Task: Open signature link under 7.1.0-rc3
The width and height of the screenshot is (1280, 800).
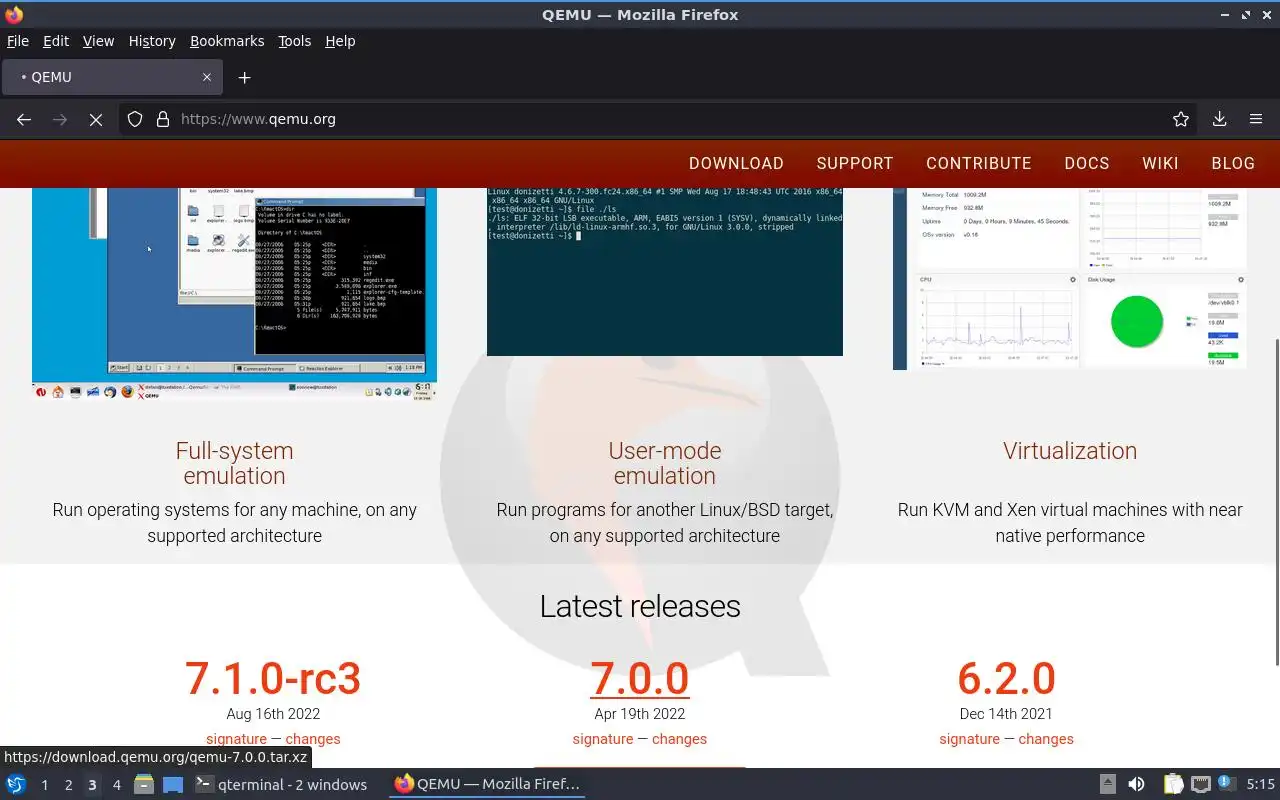Action: [x=236, y=739]
